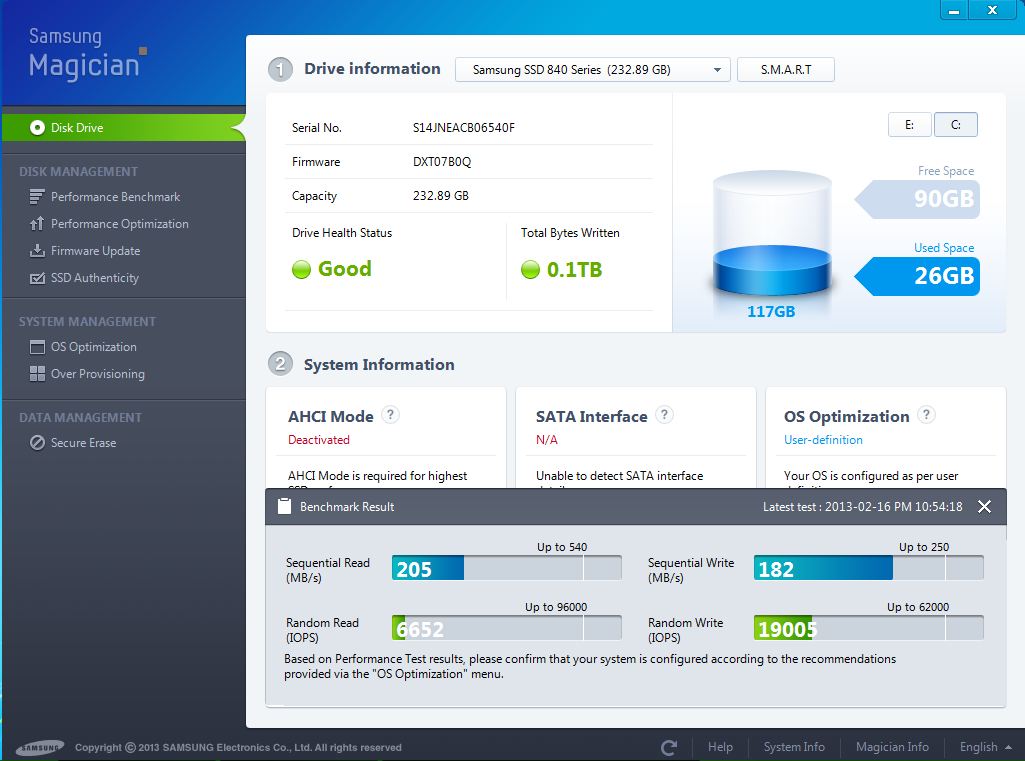Click the Secure Erase prohibited icon
This screenshot has width=1025, height=761.
[37, 443]
